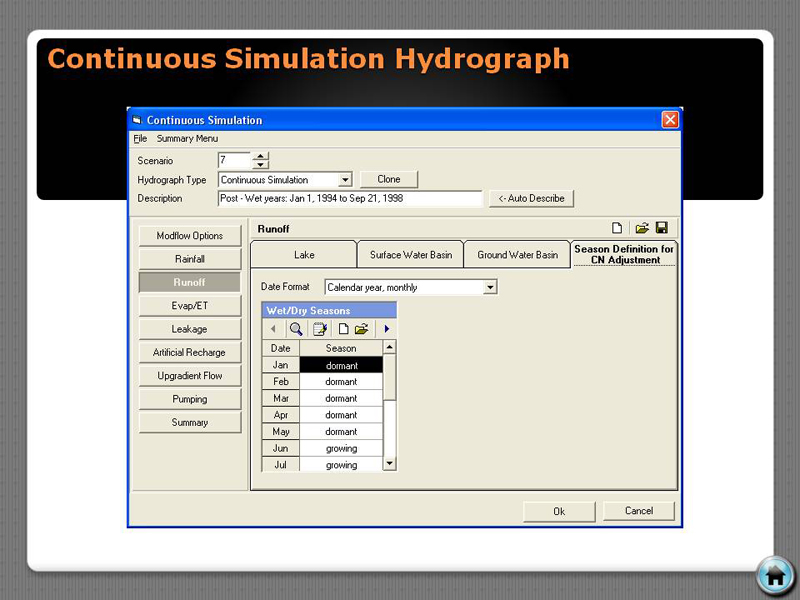
Task: Open the Summary Menu
Action: 187,139
